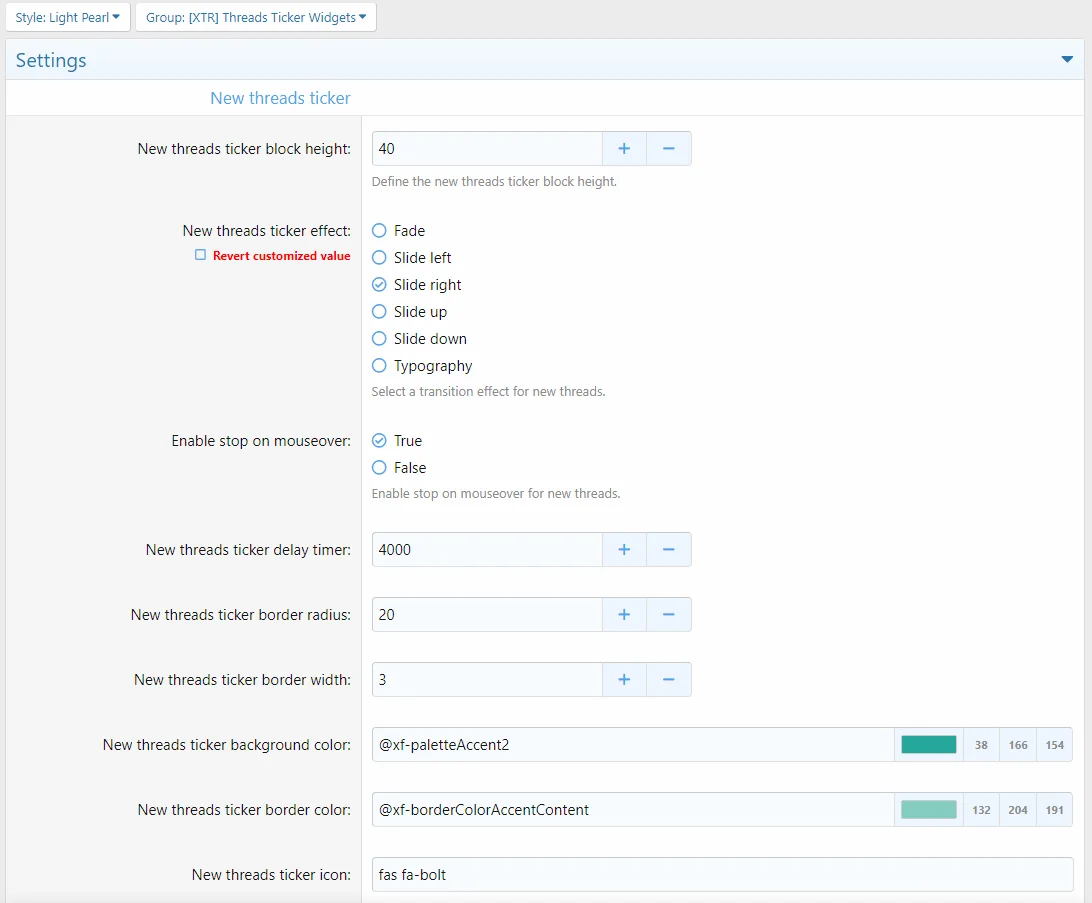This screenshot has height=903, width=1092.
Task: Increase ticker border width value
Action: [x=624, y=680]
